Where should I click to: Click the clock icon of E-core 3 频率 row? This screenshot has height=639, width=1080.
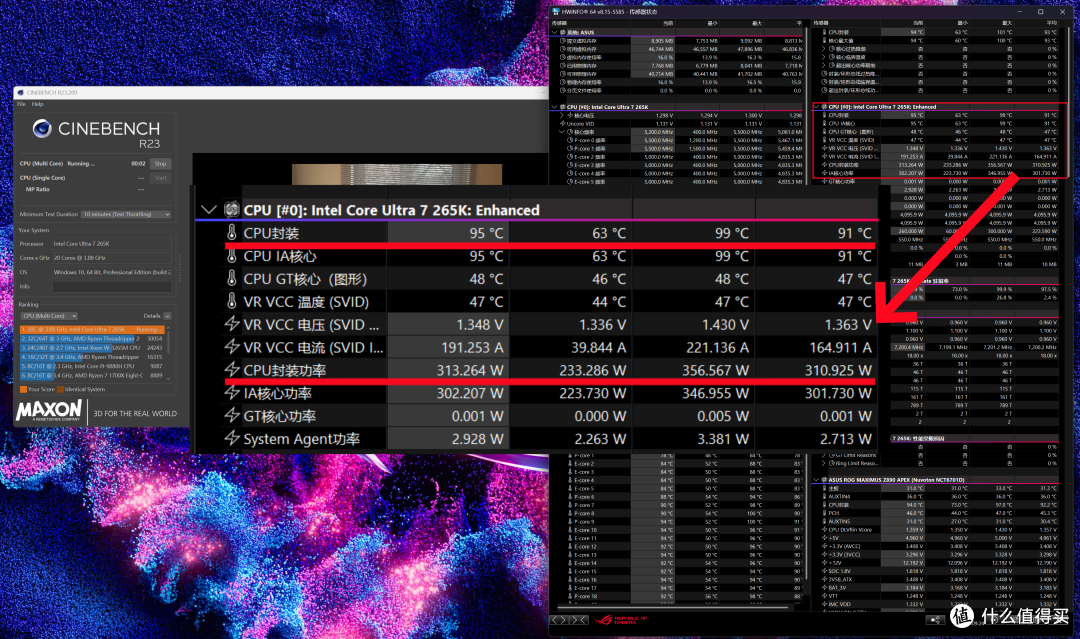point(570,165)
